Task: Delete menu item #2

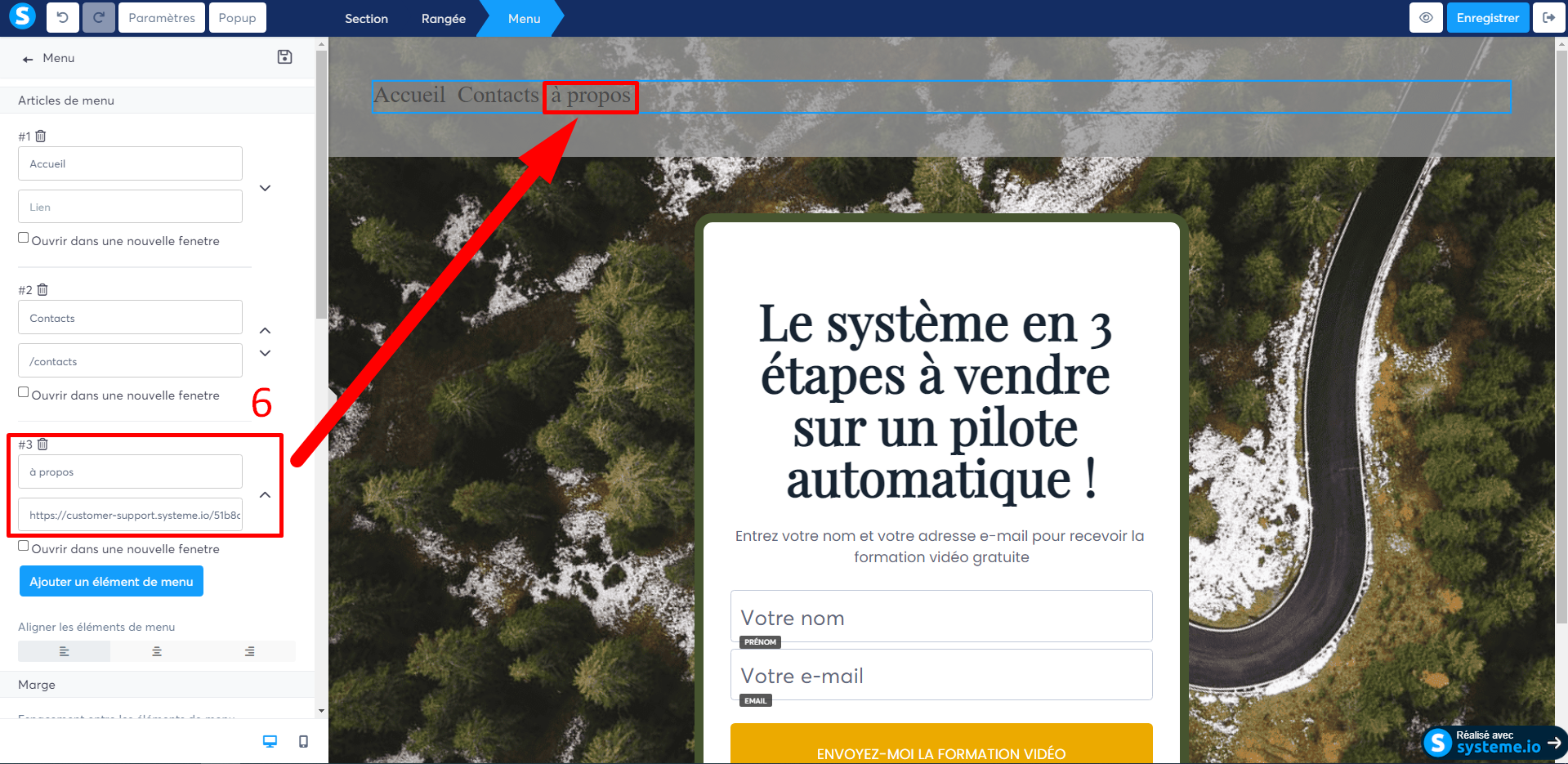Action: pos(42,289)
